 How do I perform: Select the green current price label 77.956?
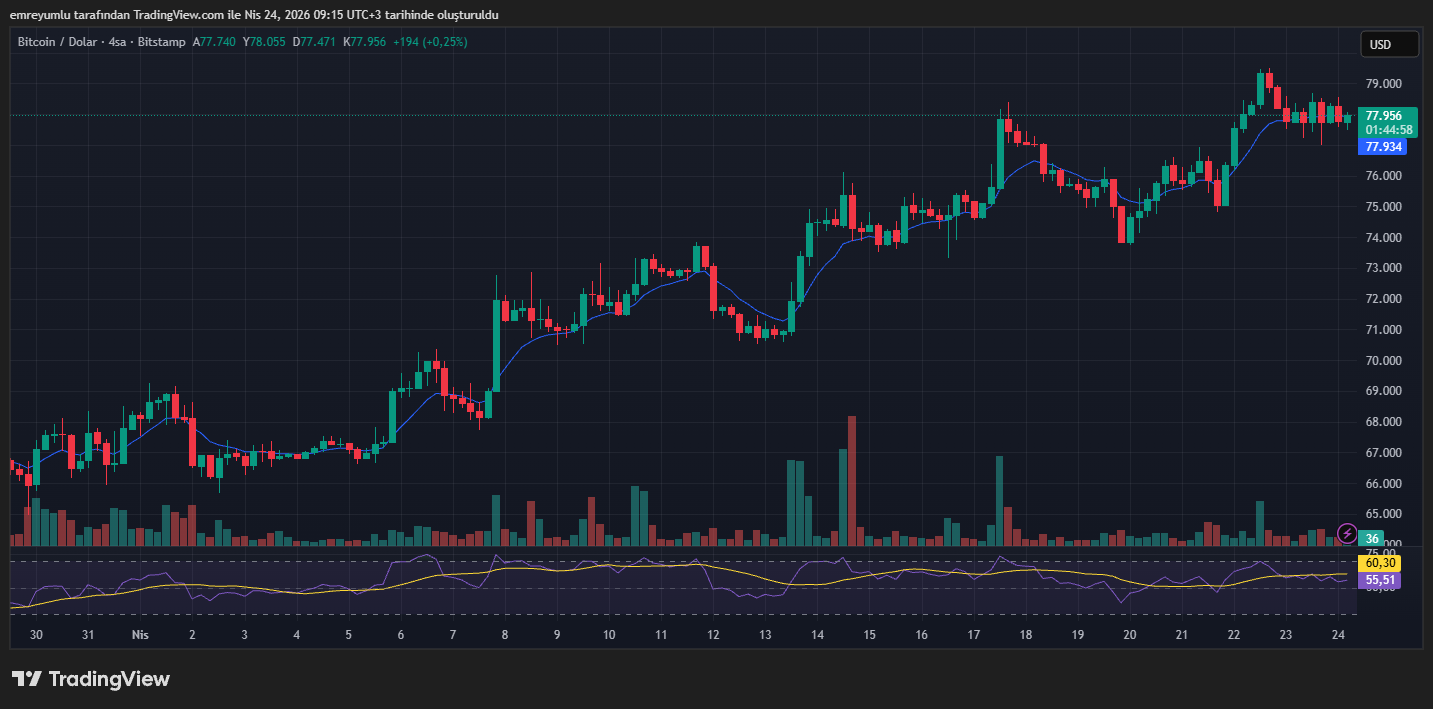tap(1383, 115)
